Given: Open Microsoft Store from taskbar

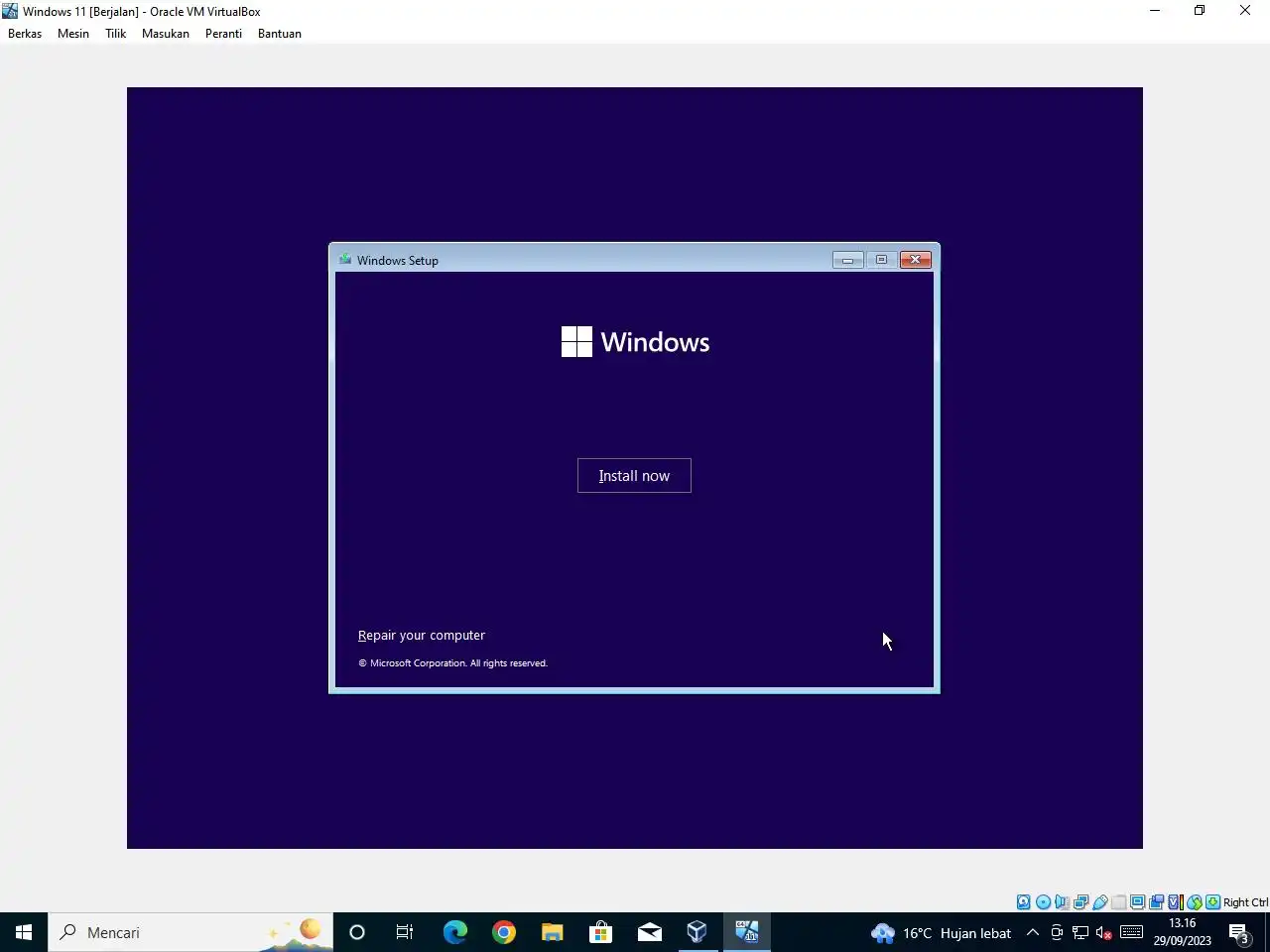Looking at the screenshot, I should tap(600, 932).
